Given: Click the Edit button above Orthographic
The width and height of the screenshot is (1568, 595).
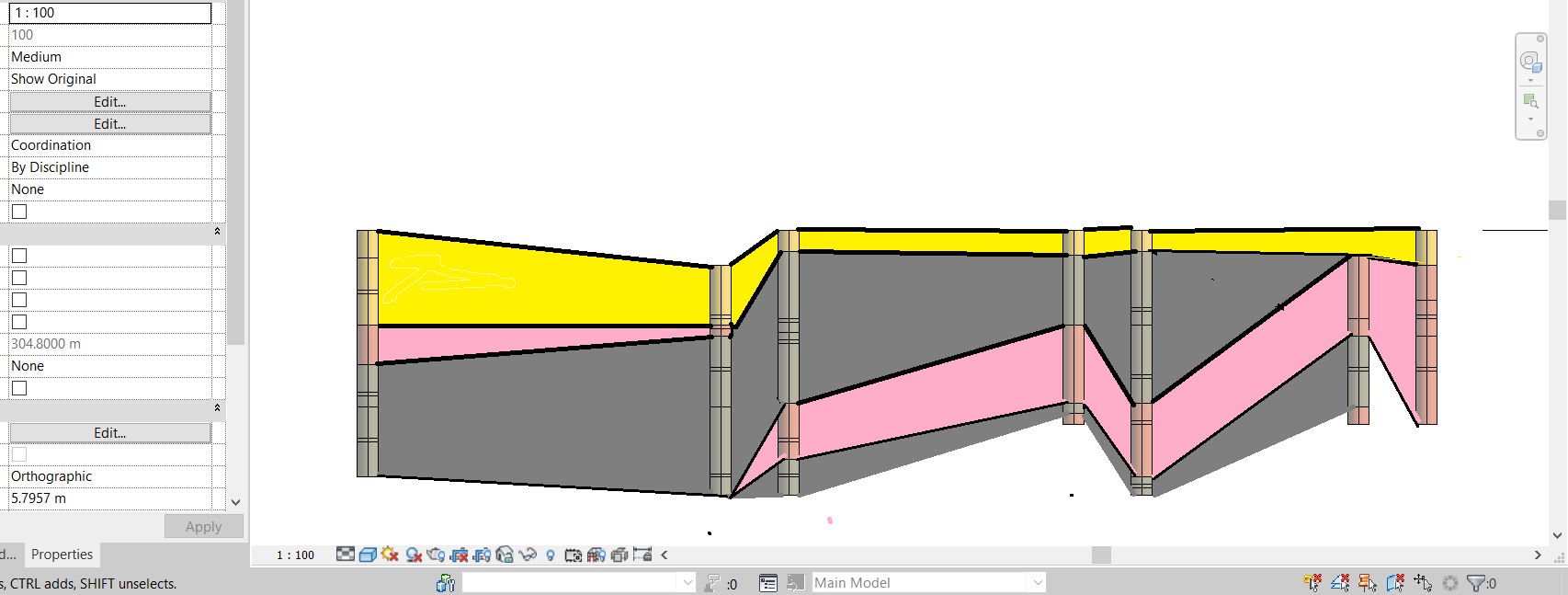Looking at the screenshot, I should pyautogui.click(x=110, y=432).
